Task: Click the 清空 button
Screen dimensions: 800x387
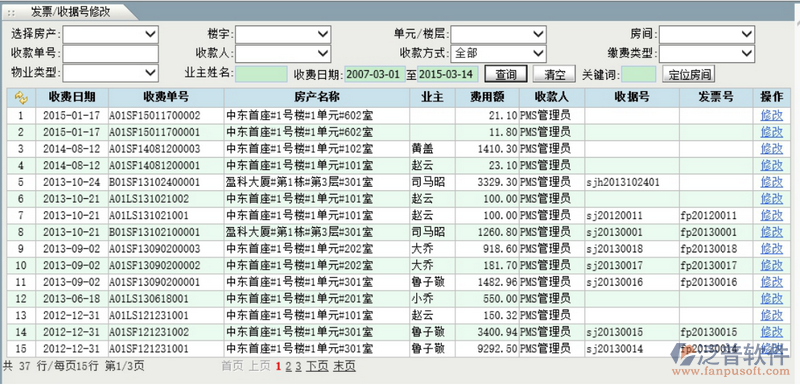Action: coord(555,74)
